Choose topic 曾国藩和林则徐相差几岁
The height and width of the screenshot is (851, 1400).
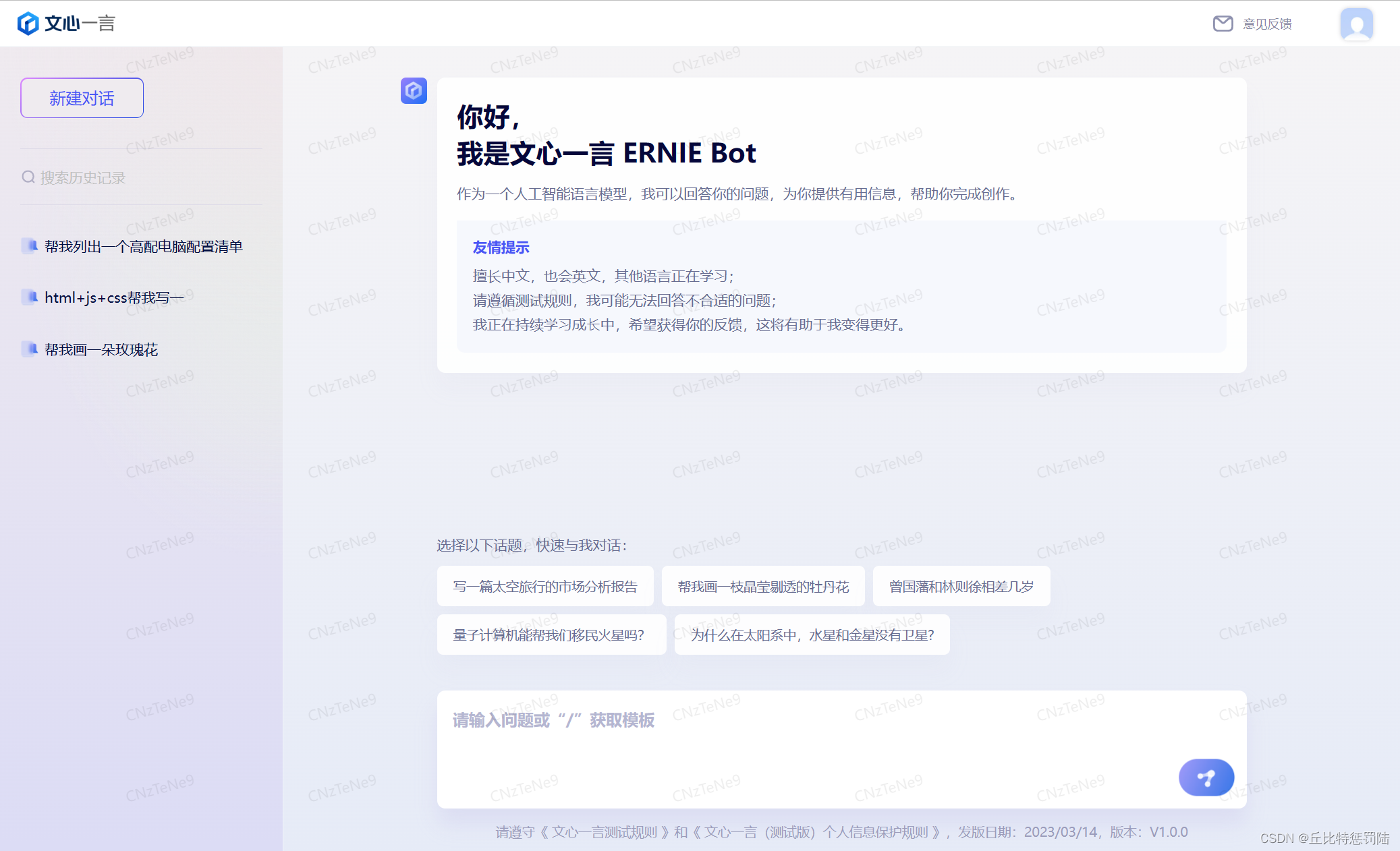[961, 586]
